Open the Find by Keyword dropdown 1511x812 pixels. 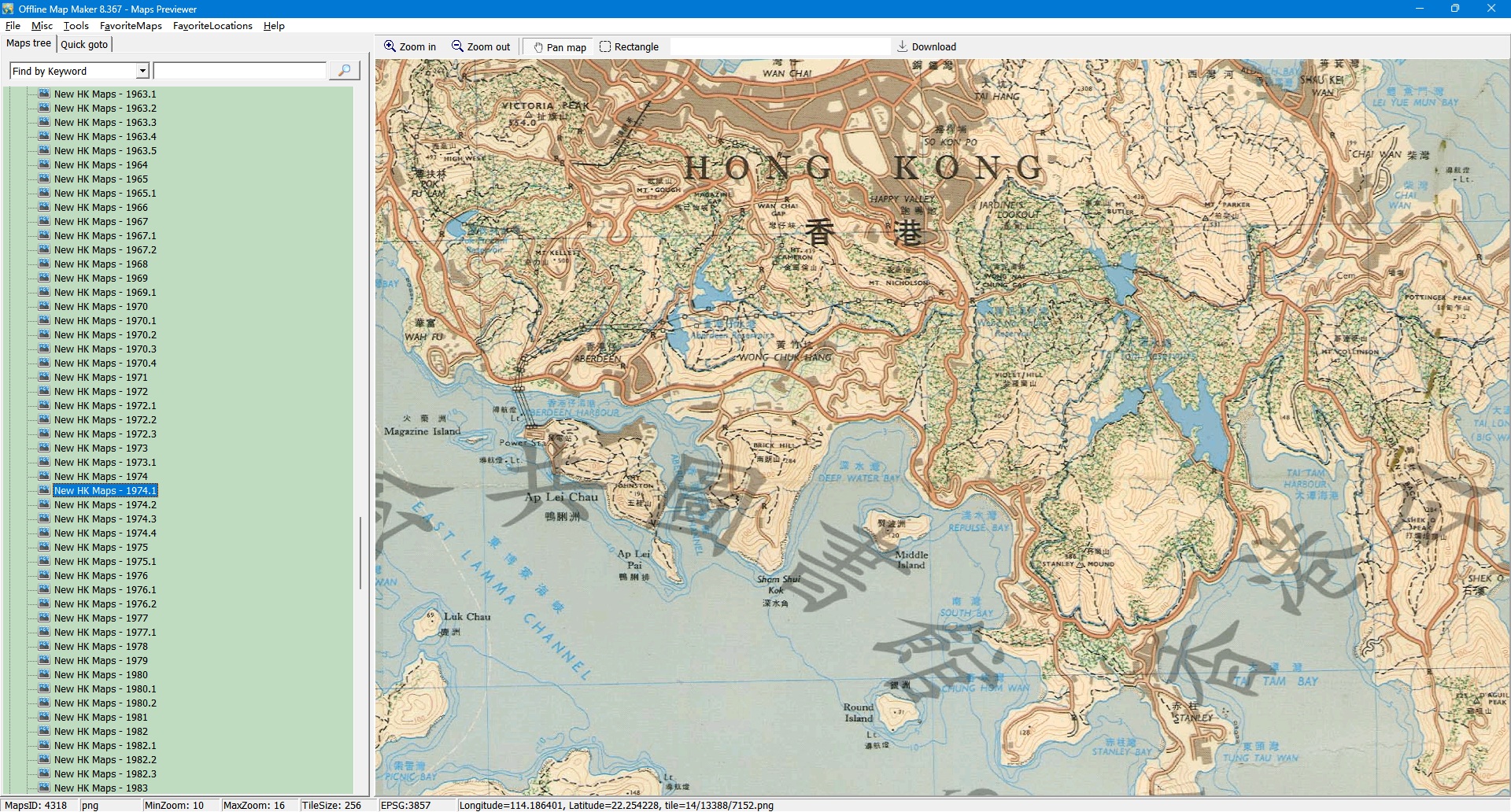click(142, 71)
